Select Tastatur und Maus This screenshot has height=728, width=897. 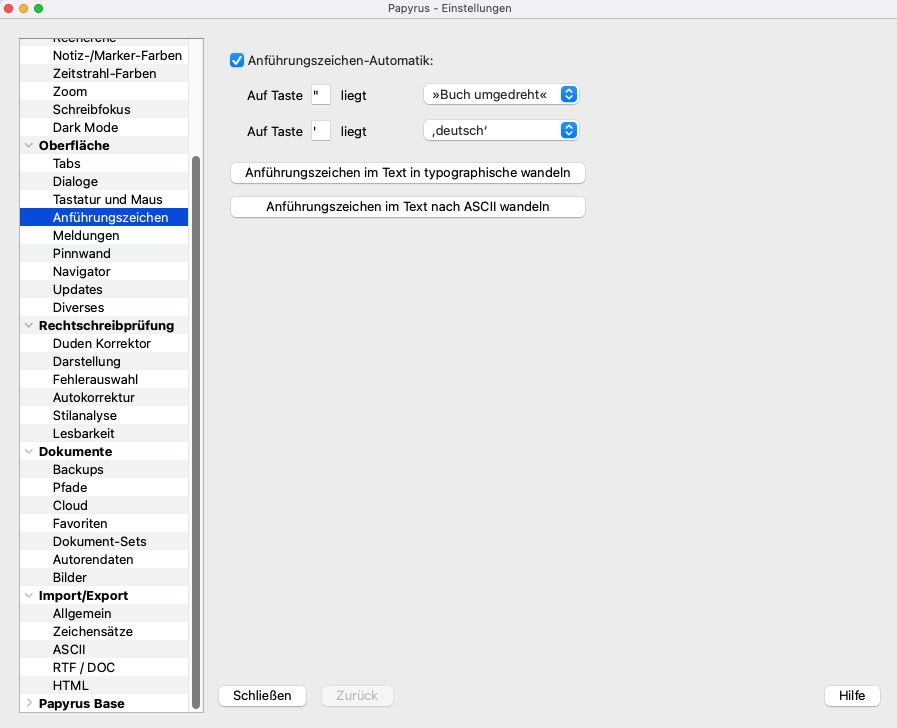point(104,200)
